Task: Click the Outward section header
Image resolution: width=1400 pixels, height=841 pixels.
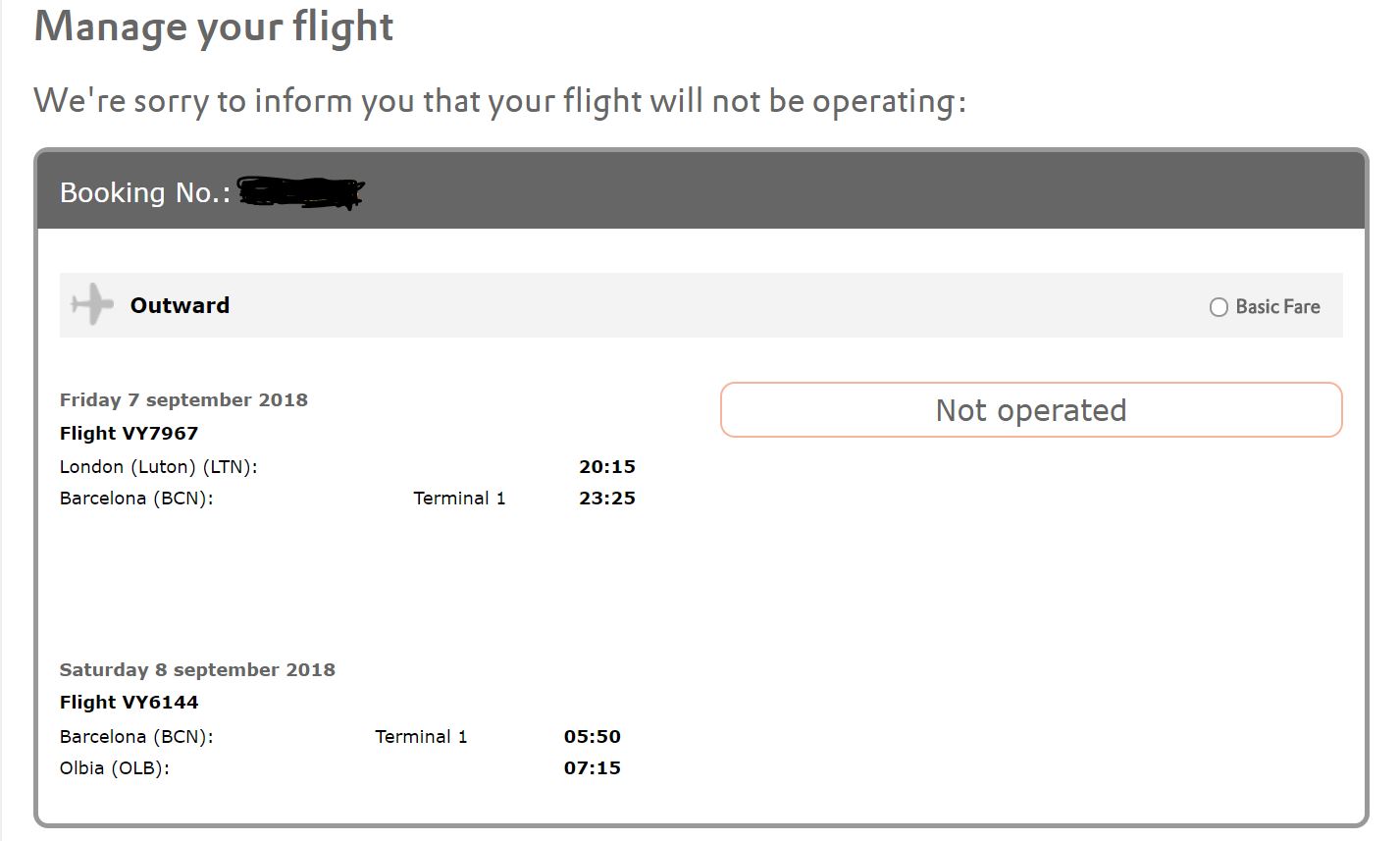Action: (x=700, y=305)
